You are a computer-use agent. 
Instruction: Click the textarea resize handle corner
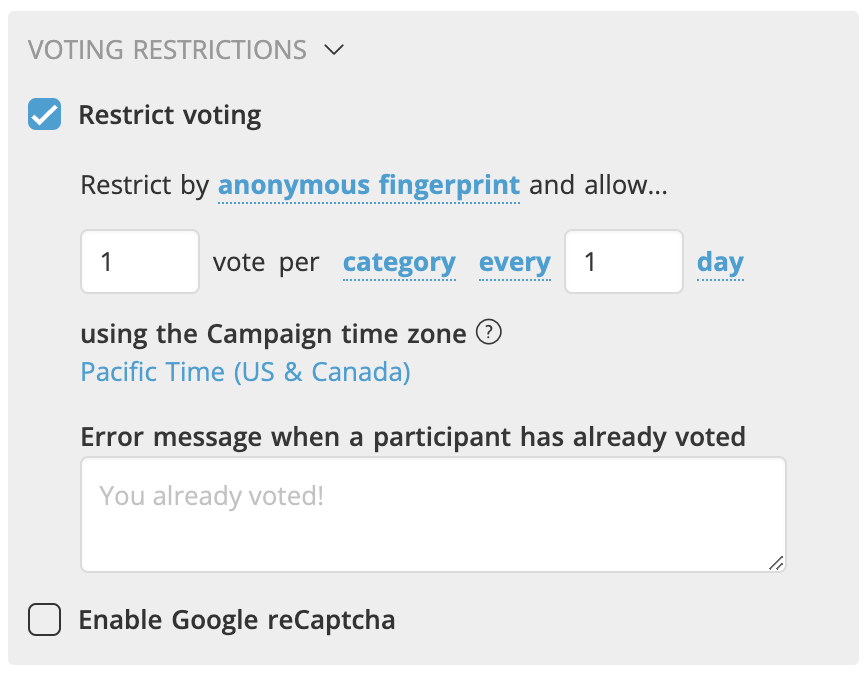coord(776,563)
